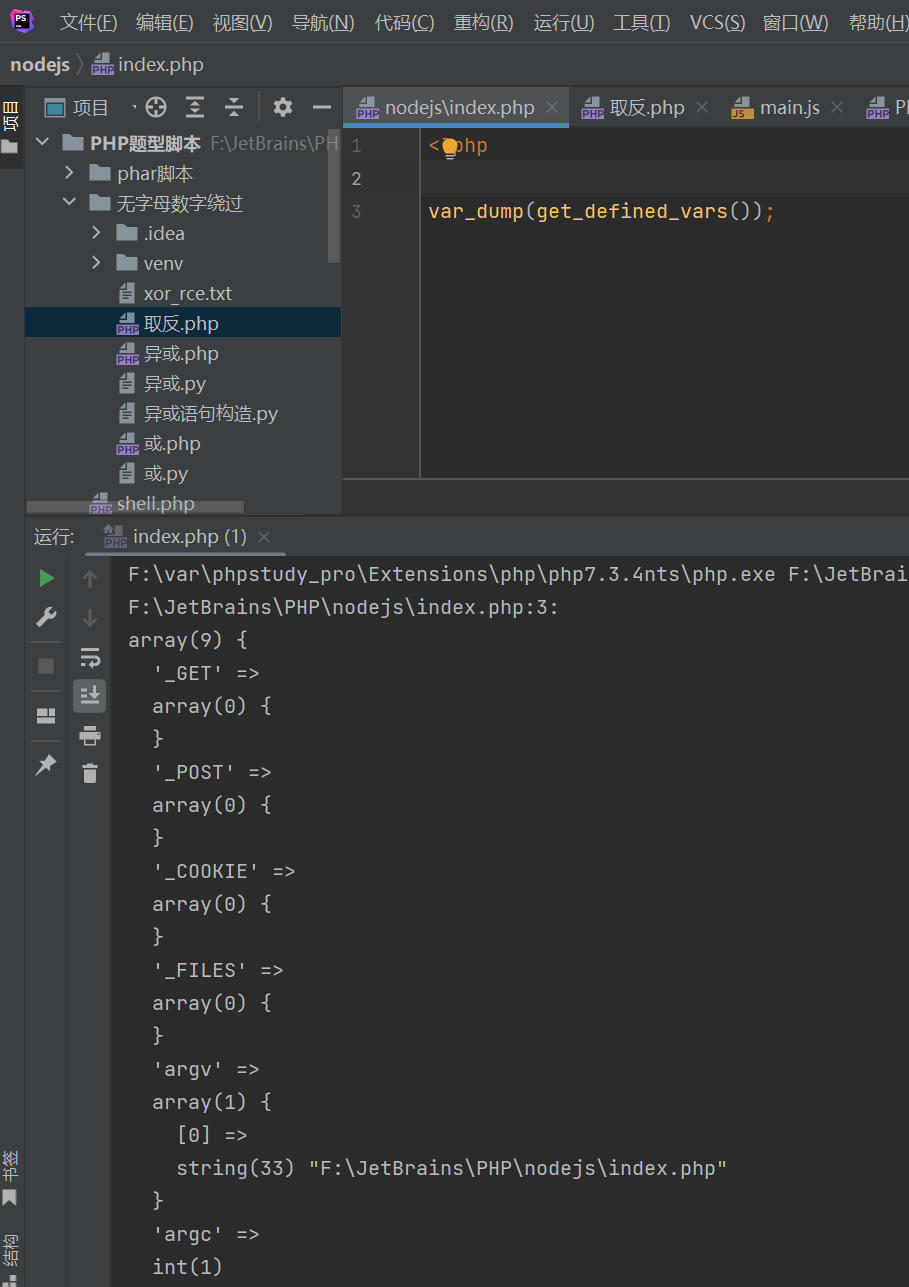Open the Bookmarks side tool window
Image resolution: width=909 pixels, height=1287 pixels.
(10, 1178)
